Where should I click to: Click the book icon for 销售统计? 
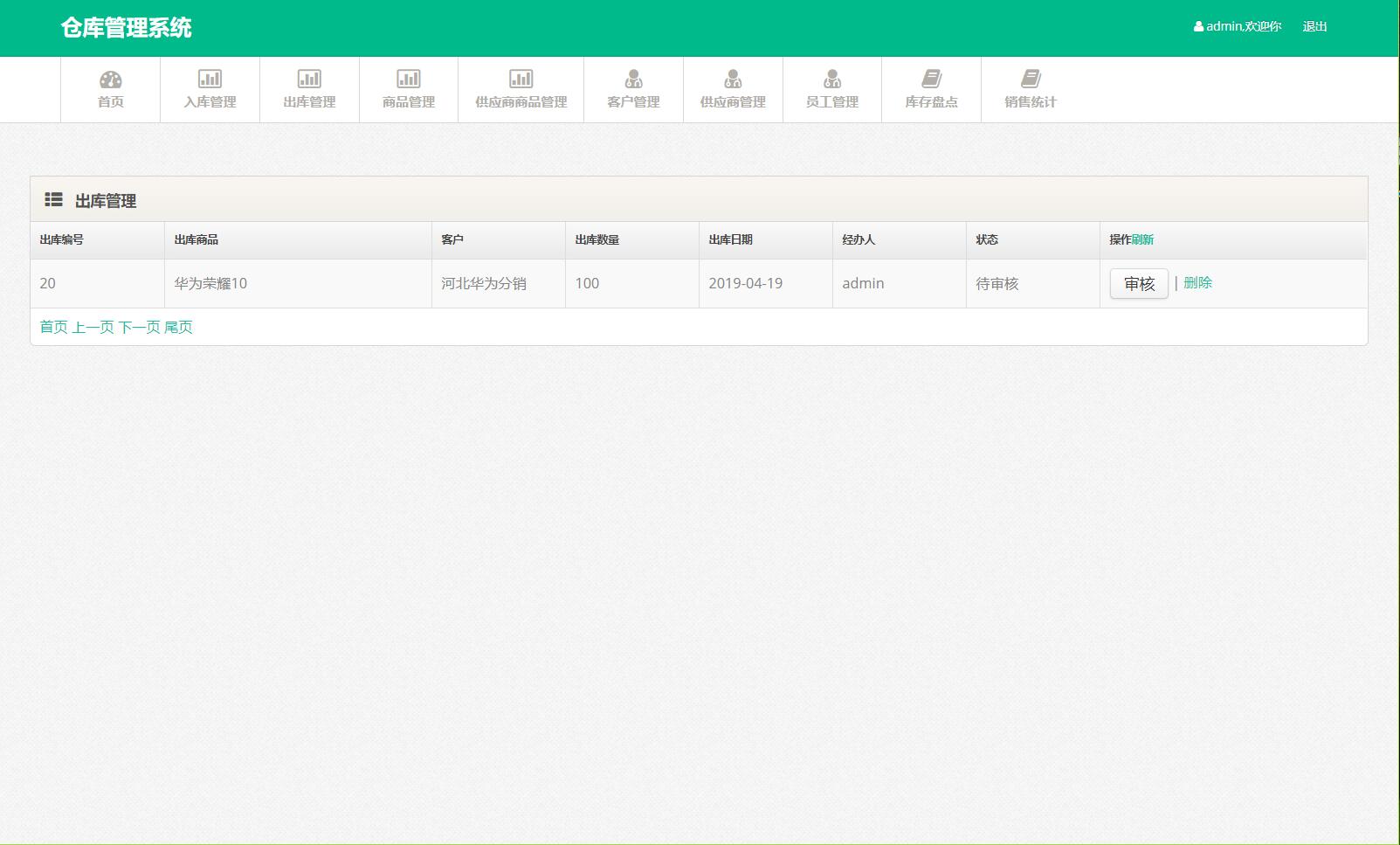pos(1031,80)
